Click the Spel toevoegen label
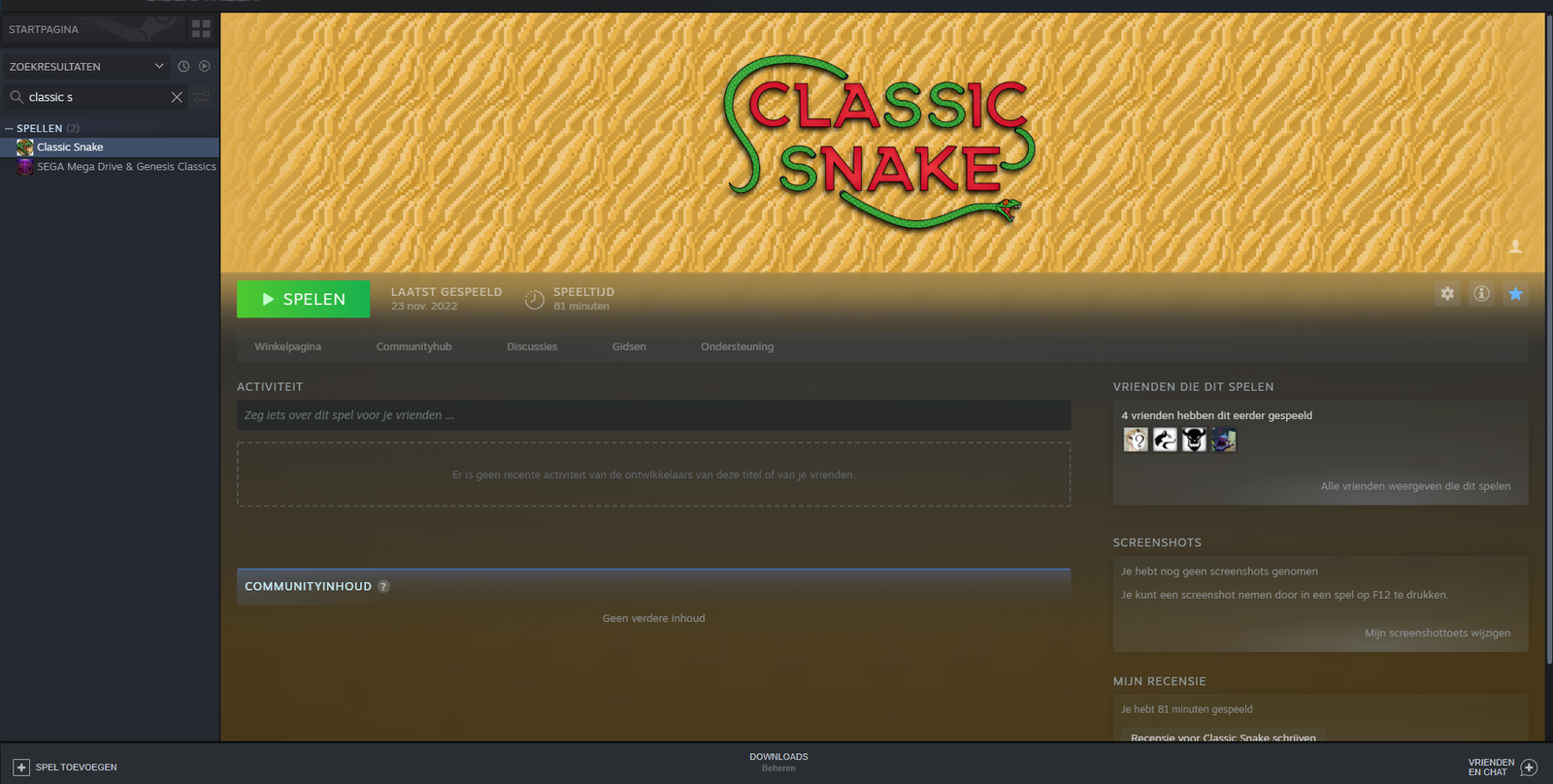This screenshot has width=1553, height=784. pos(76,768)
